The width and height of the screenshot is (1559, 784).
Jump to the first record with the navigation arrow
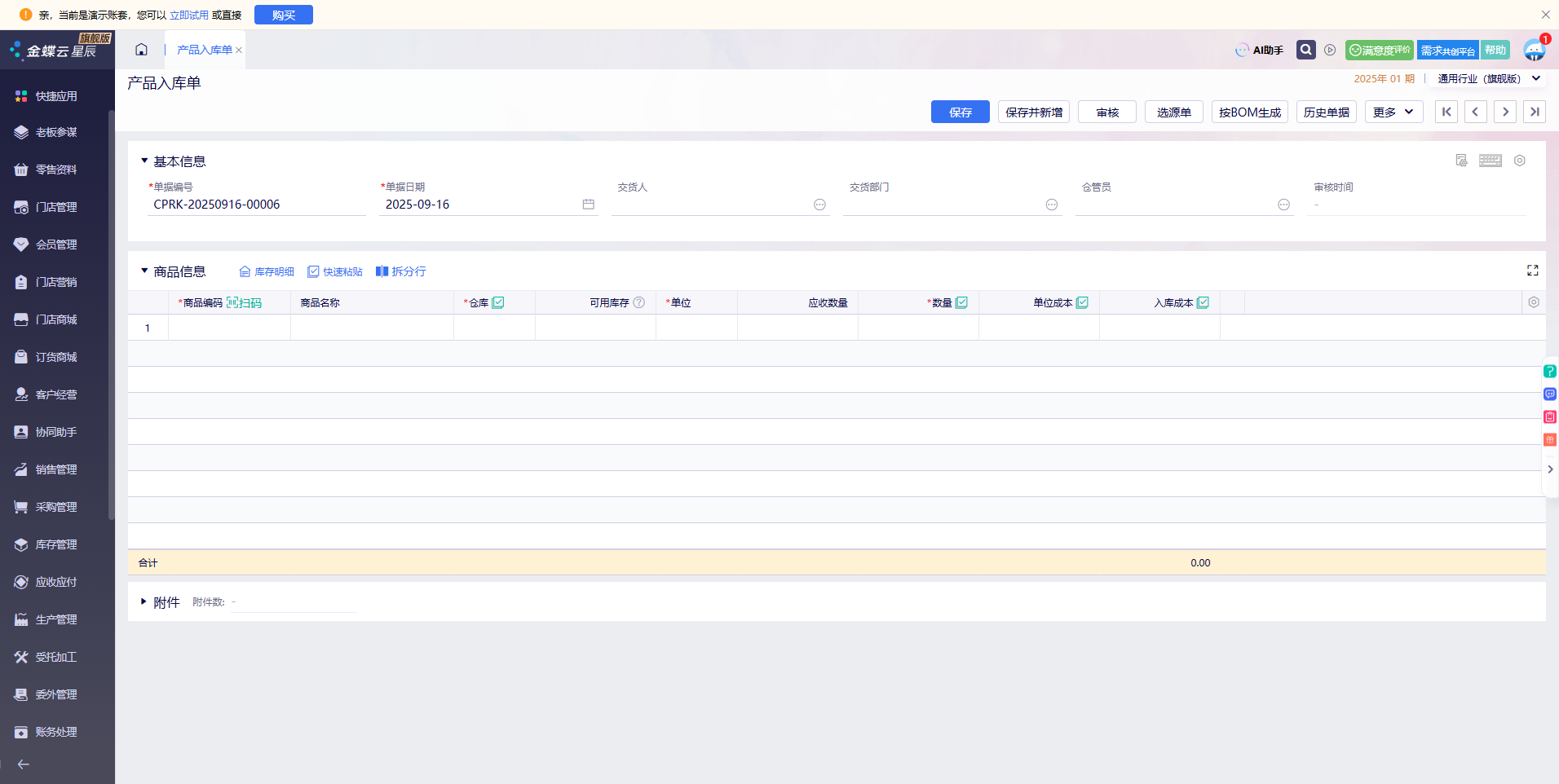point(1446,112)
